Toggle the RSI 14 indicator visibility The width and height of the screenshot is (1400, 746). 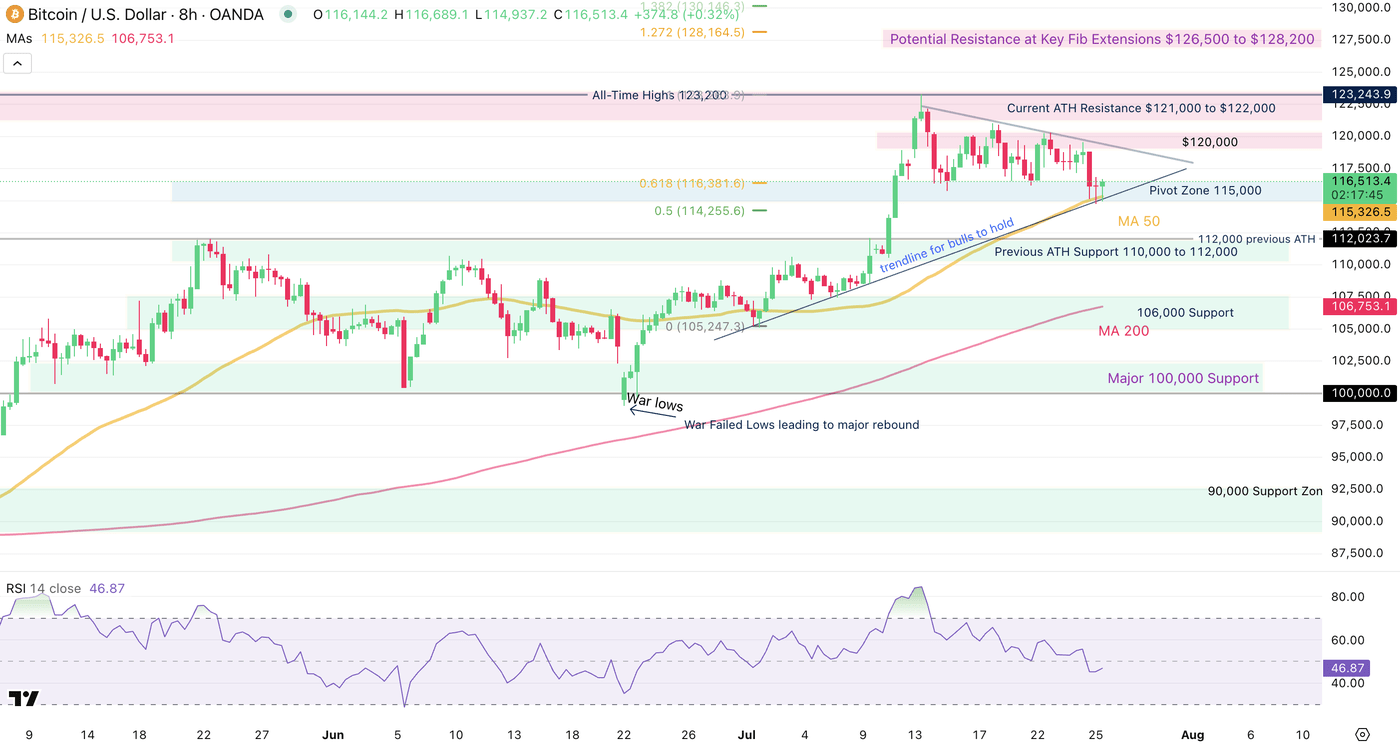pyautogui.click(x=30, y=589)
